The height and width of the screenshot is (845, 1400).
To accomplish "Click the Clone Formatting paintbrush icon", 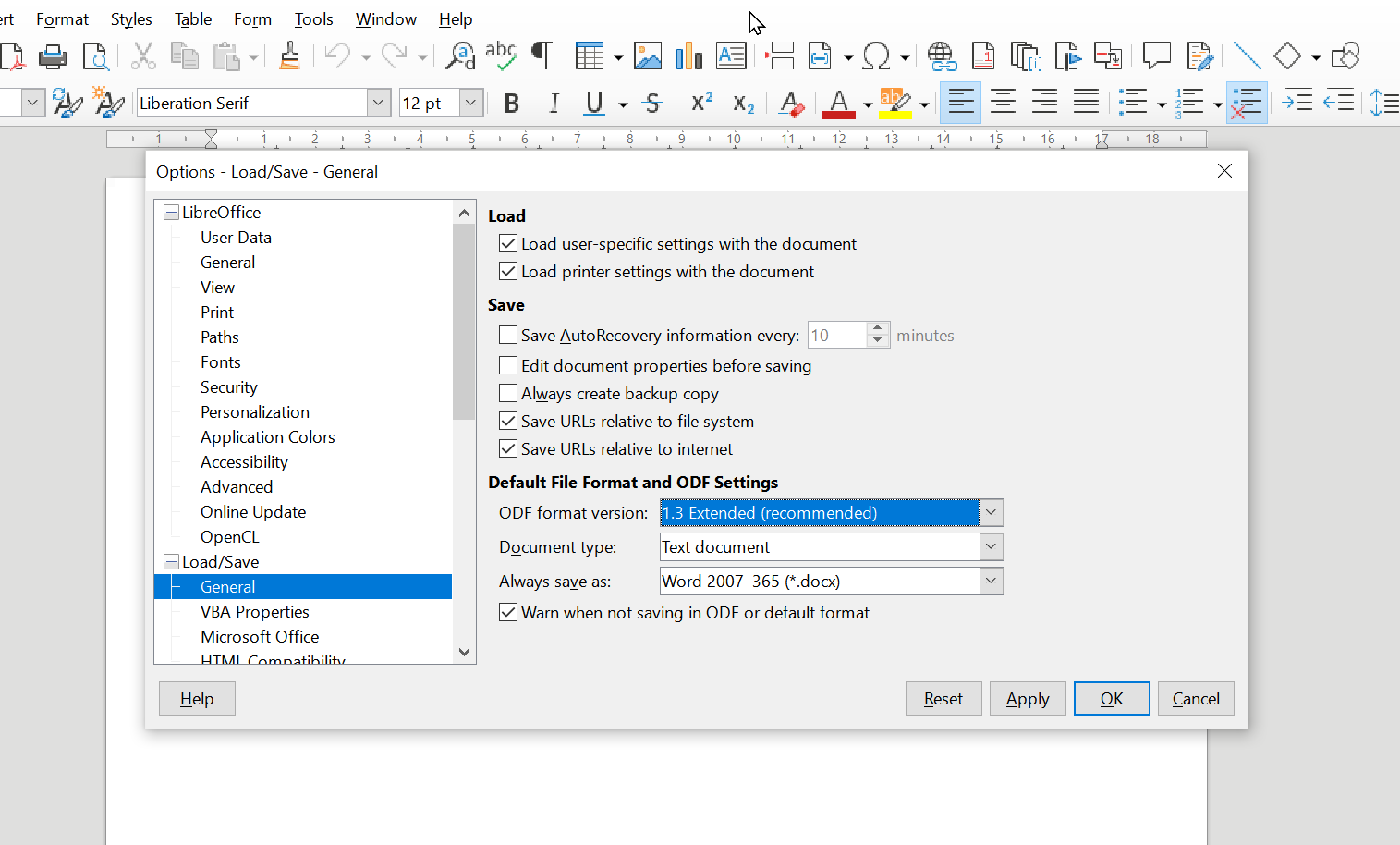I will (x=289, y=56).
